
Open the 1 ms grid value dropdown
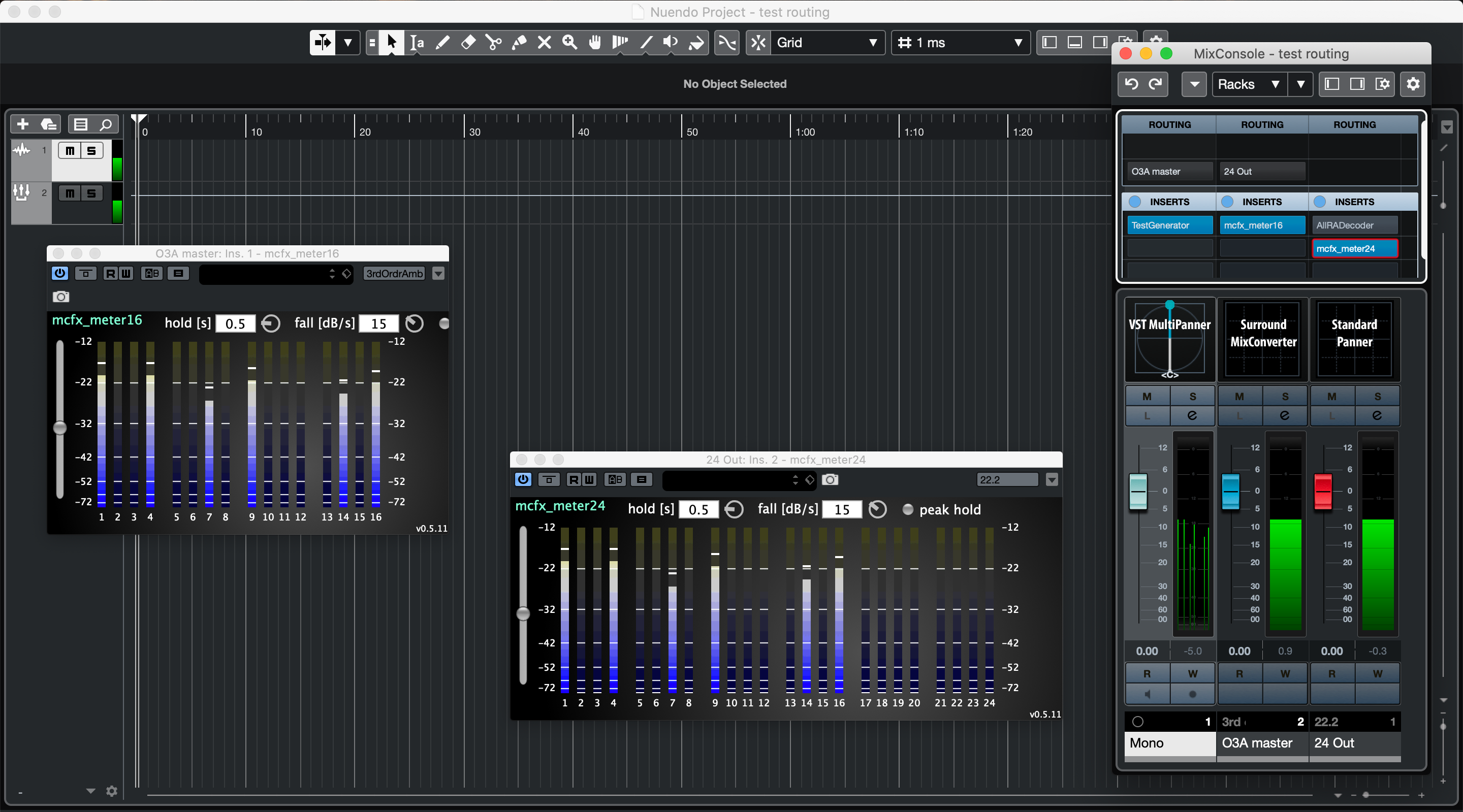[x=961, y=43]
